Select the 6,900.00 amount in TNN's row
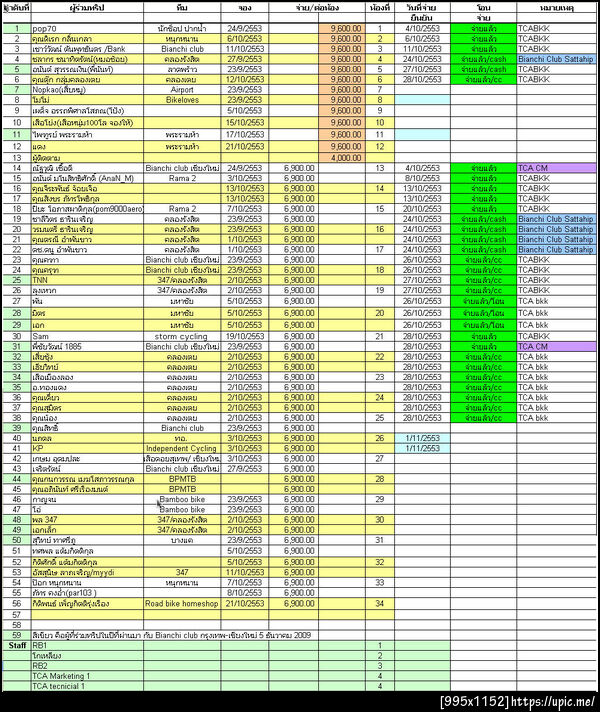Image resolution: width=600 pixels, height=712 pixels. [x=293, y=280]
